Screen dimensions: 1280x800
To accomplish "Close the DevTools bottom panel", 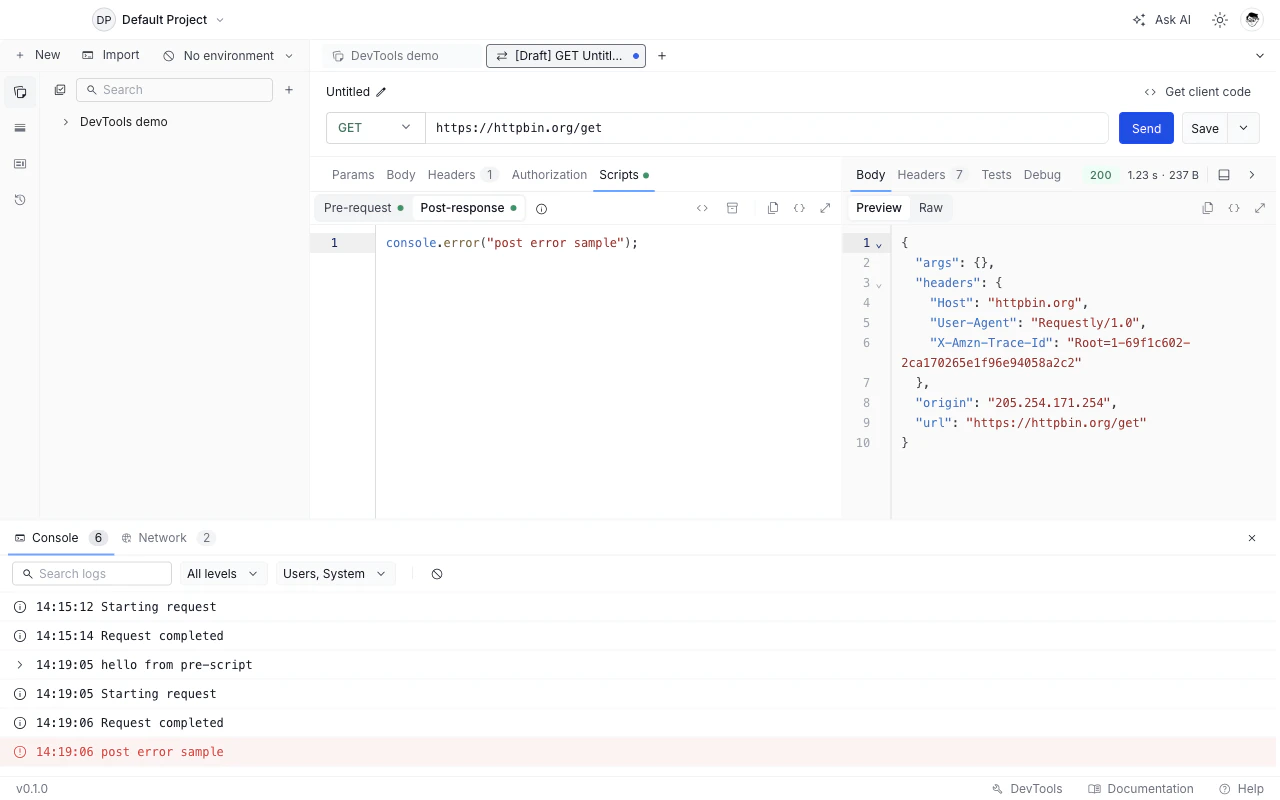I will 1252,538.
